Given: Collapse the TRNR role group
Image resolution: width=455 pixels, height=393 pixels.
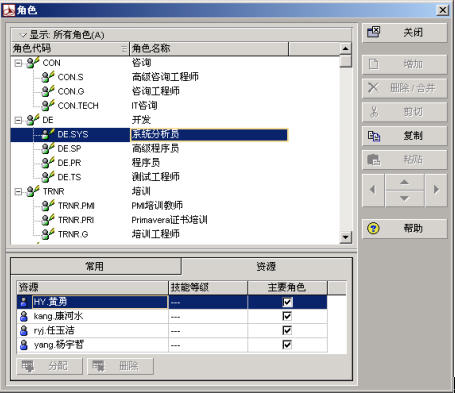Looking at the screenshot, I should [x=19, y=192].
